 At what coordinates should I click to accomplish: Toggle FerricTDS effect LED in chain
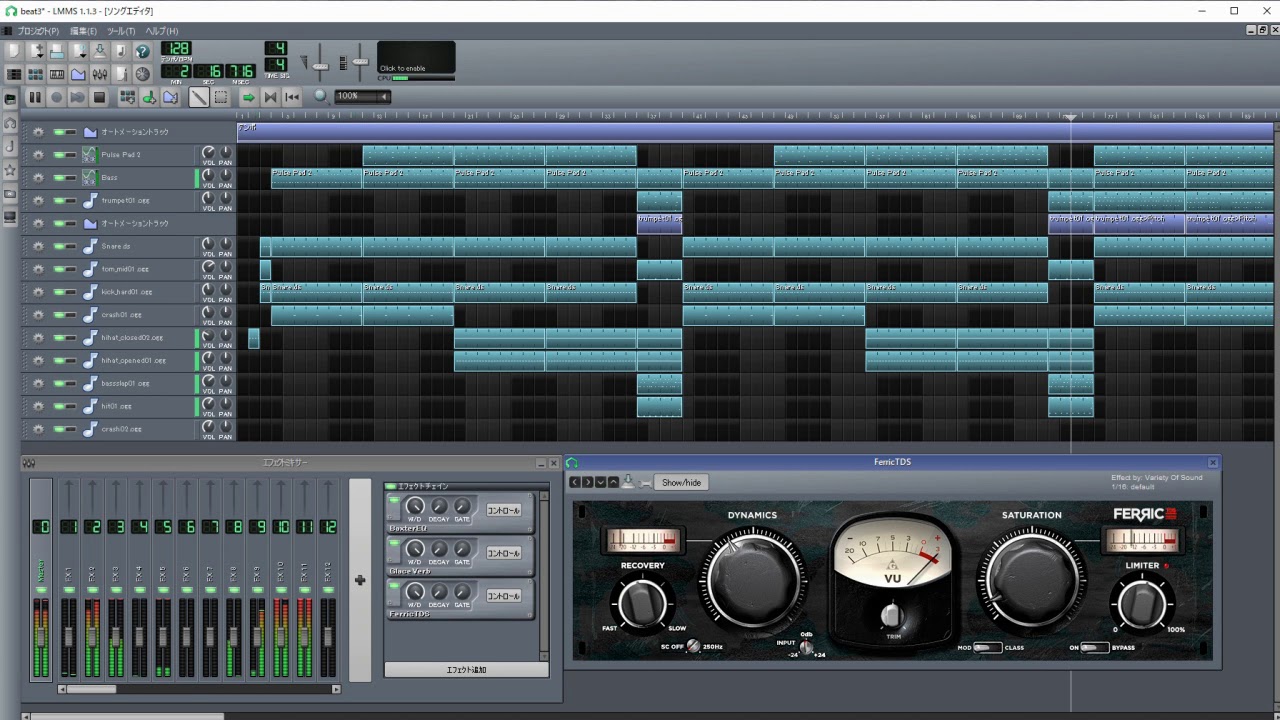point(394,586)
